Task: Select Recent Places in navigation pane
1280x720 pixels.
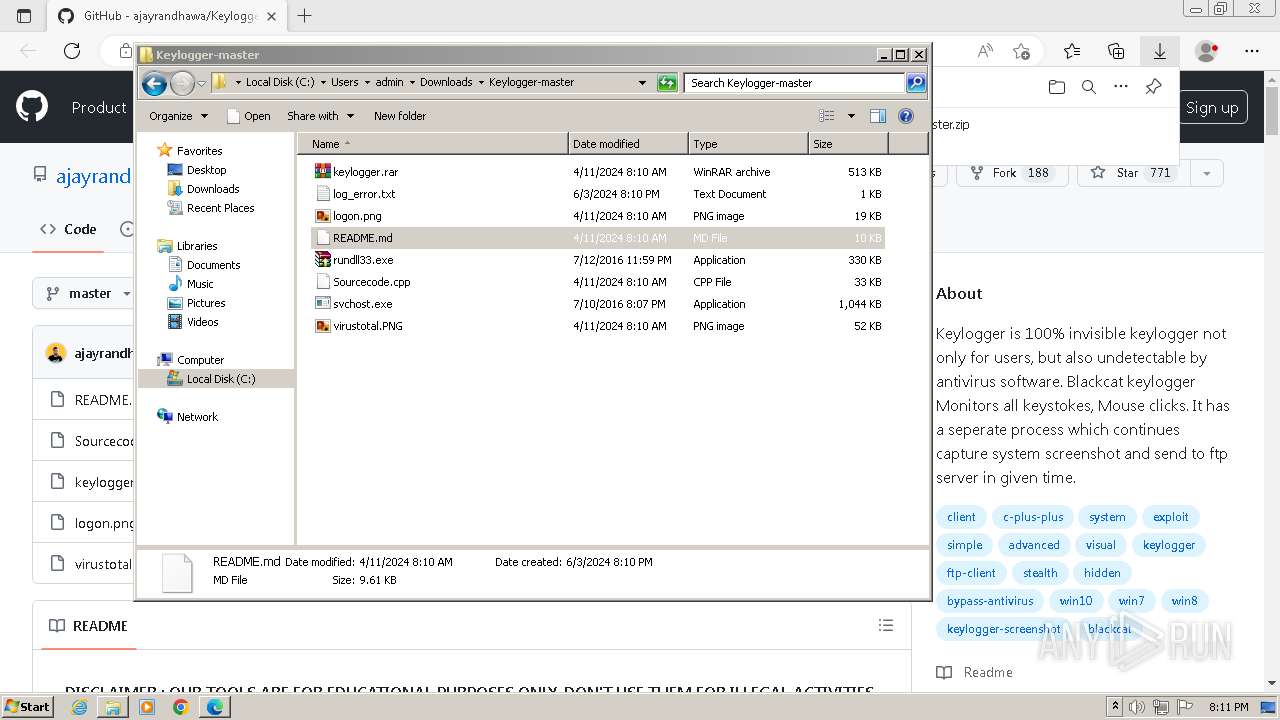Action: pyautogui.click(x=220, y=208)
